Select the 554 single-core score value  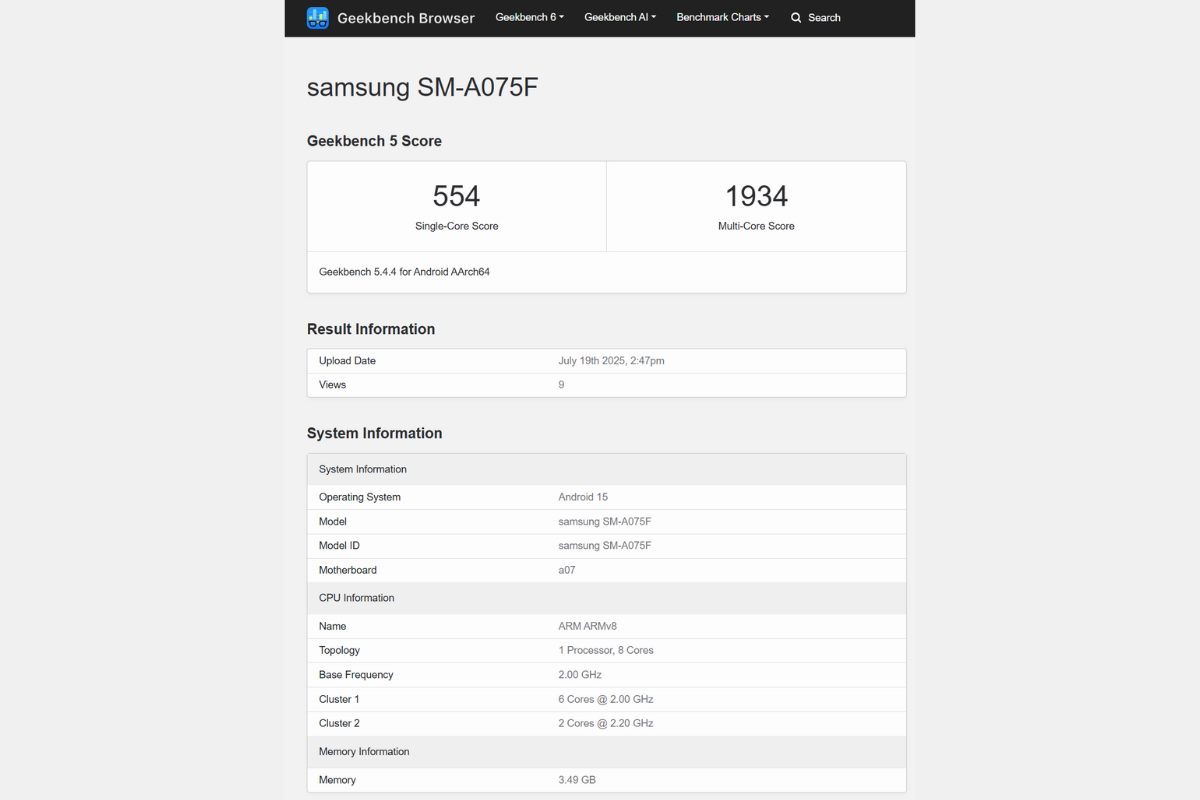pyautogui.click(x=457, y=195)
